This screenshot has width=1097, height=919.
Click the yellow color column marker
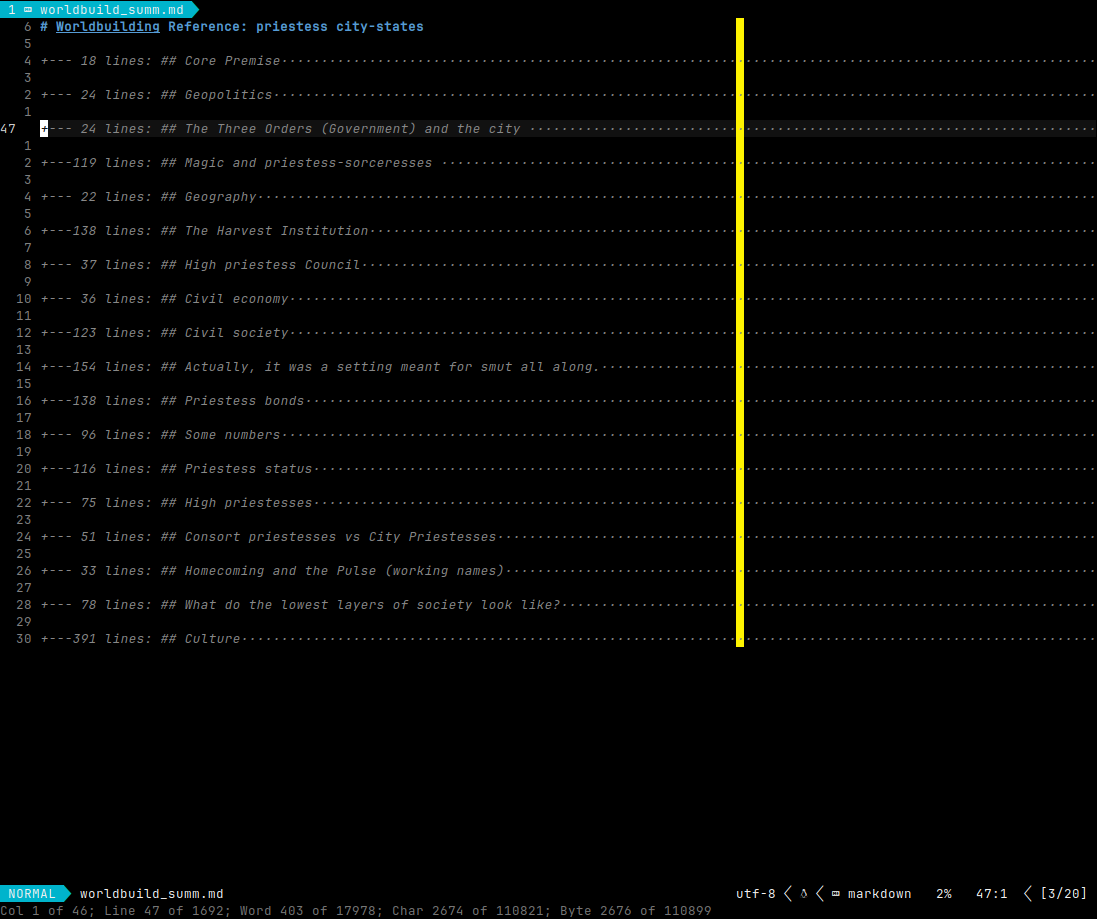click(x=740, y=332)
